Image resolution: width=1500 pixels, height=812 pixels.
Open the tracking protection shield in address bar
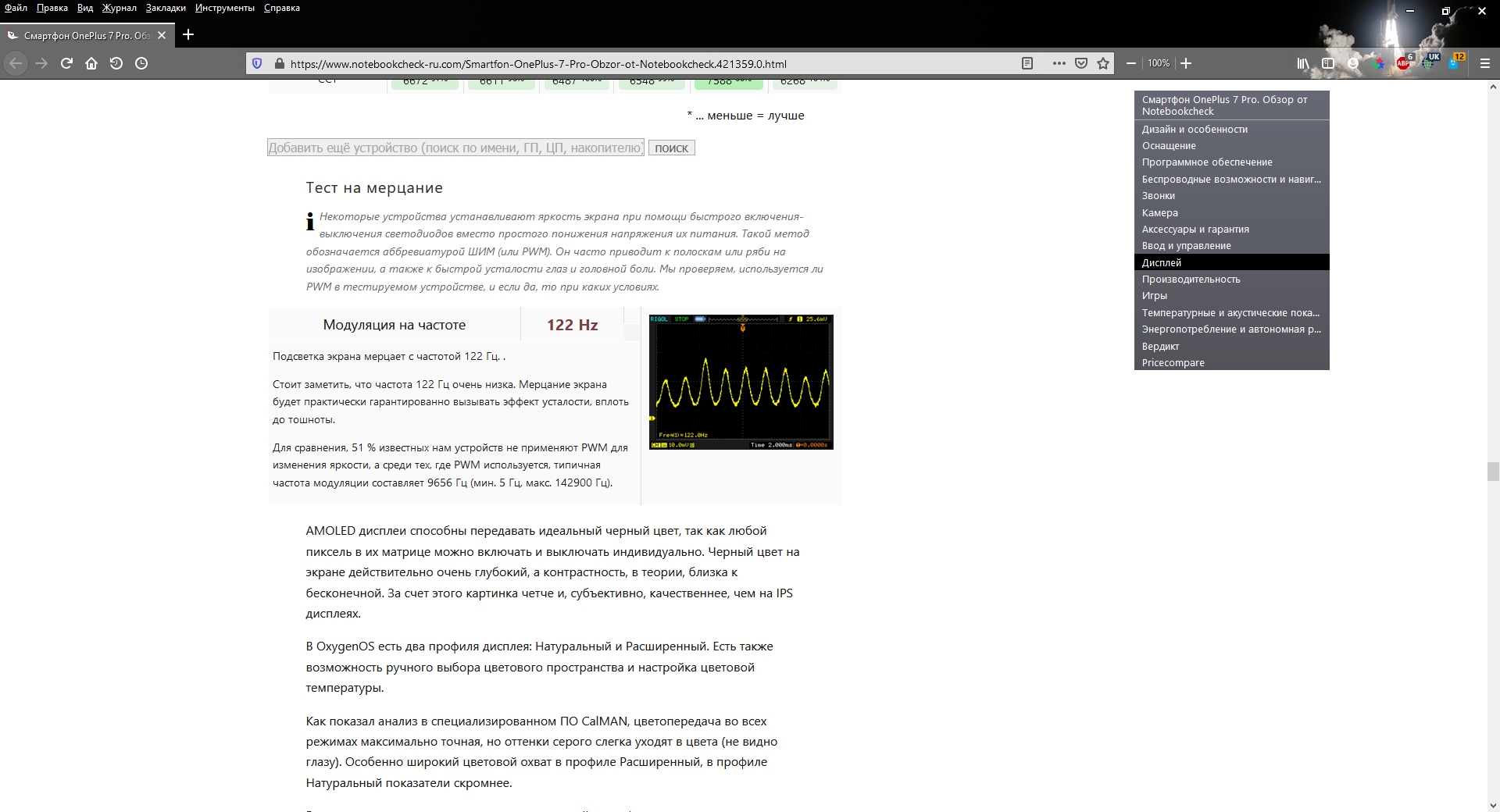pos(257,63)
